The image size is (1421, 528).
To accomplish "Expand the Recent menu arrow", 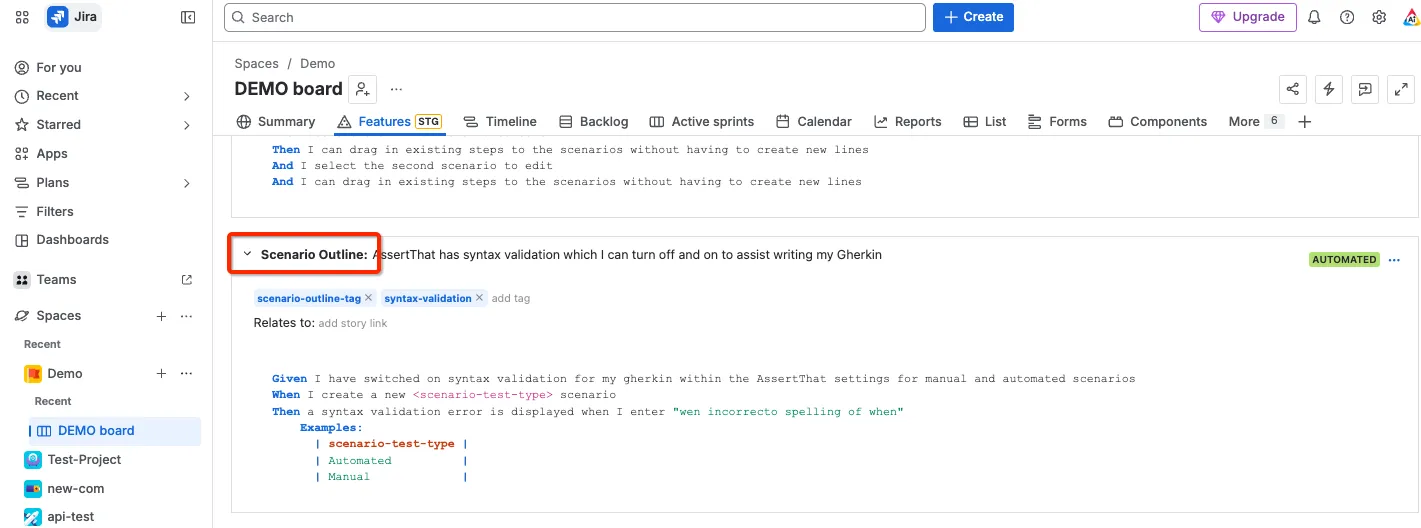I will click(x=186, y=96).
